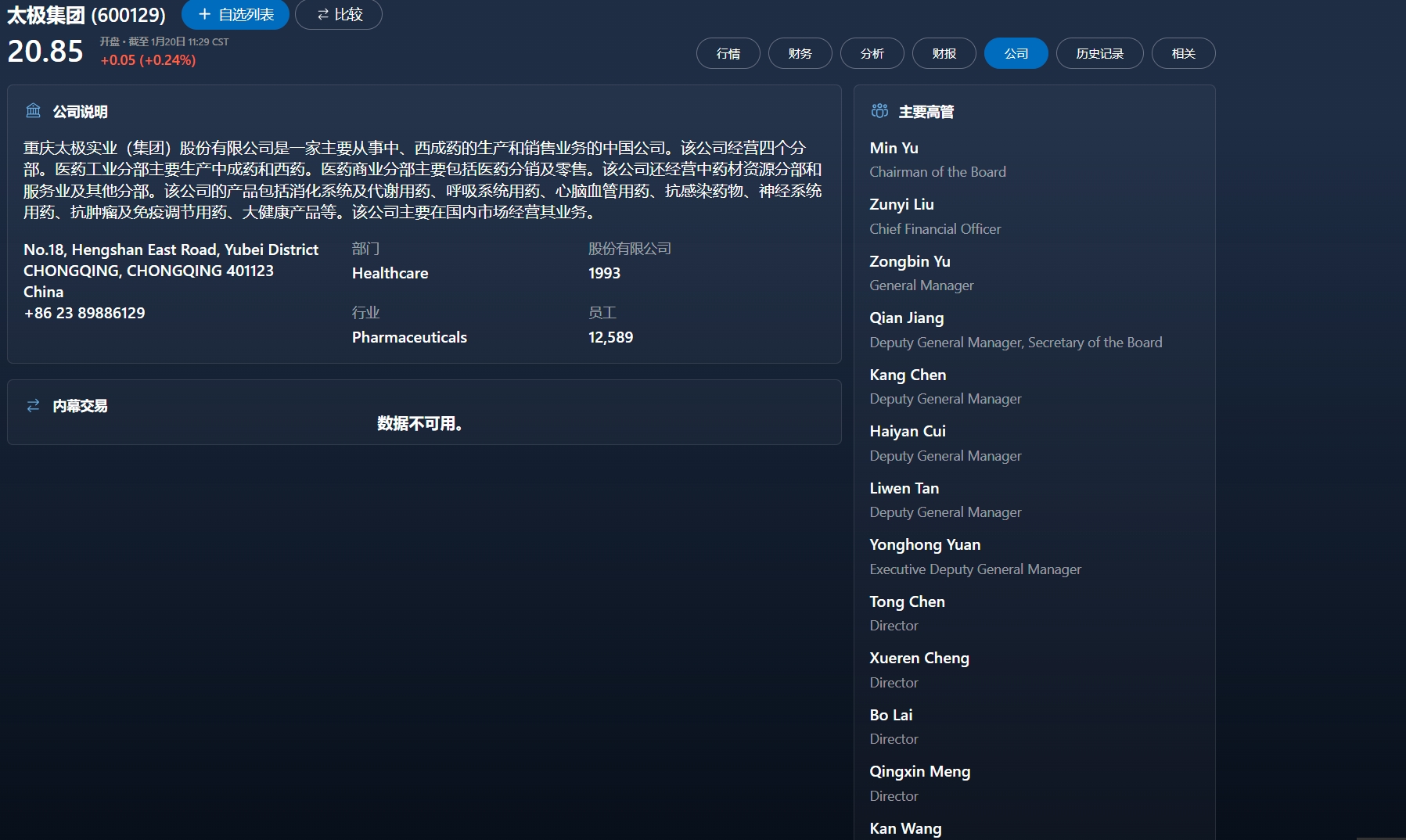Open the 分析 tab

click(872, 53)
